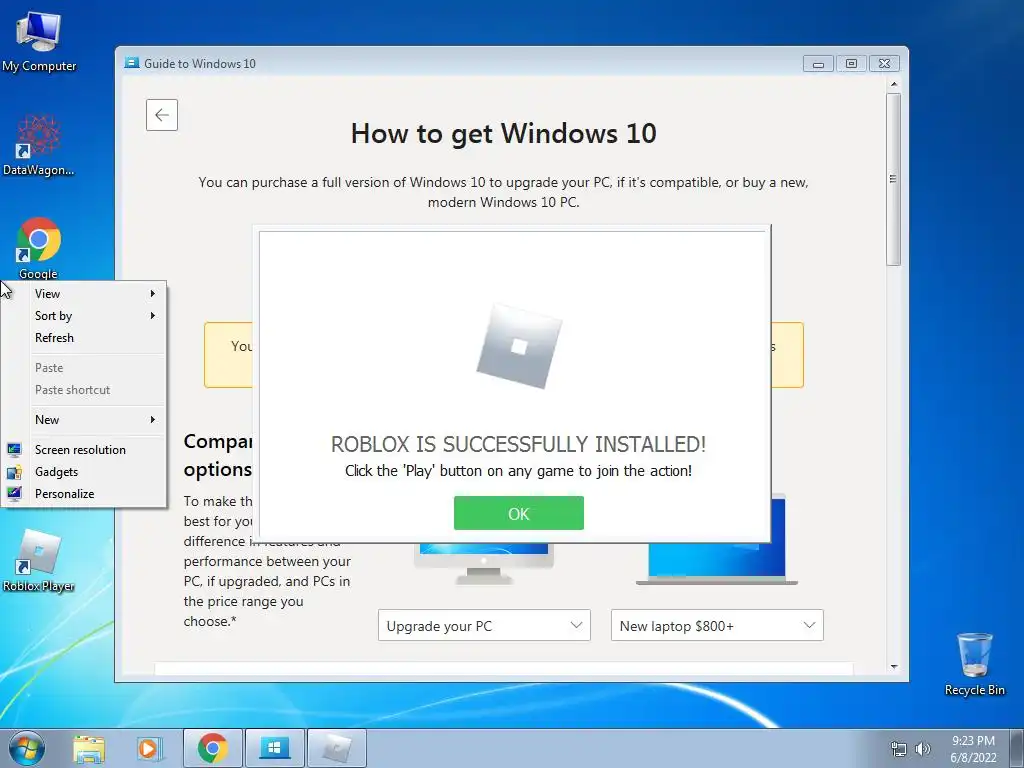
Task: Click the Roblox logo in the dialog
Action: (519, 346)
